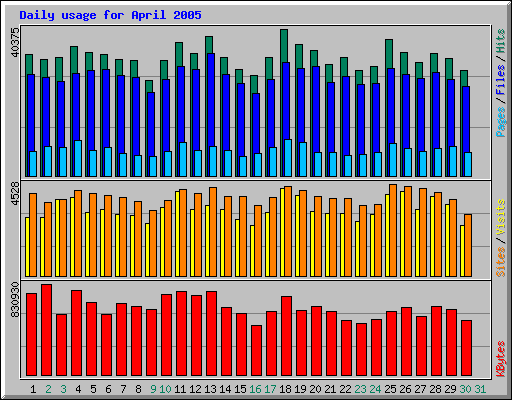
Task: Click day 20 on the x-axis
Action: pos(315,389)
